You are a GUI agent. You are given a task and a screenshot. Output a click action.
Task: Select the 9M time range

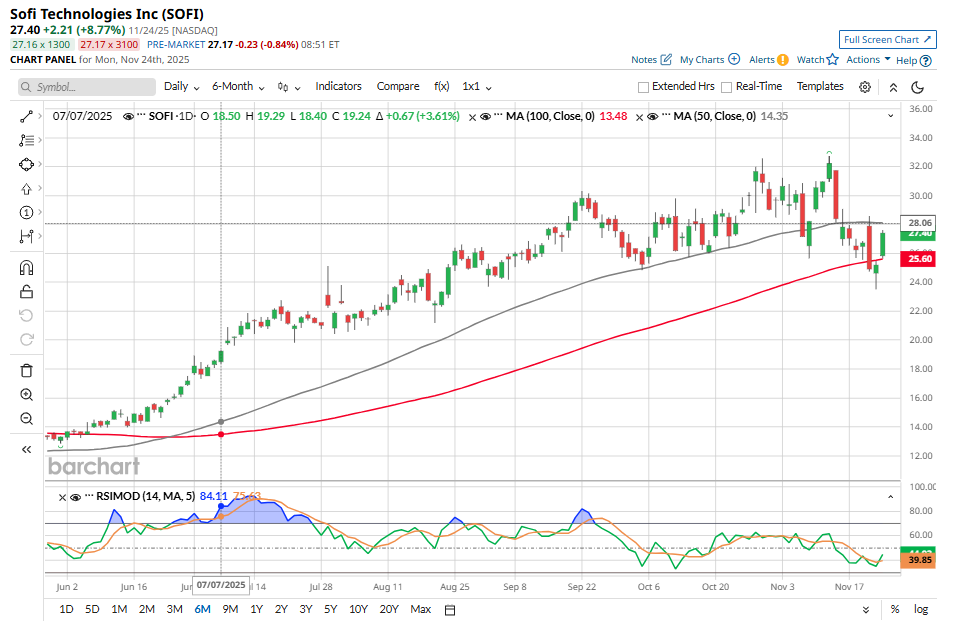tap(230, 609)
